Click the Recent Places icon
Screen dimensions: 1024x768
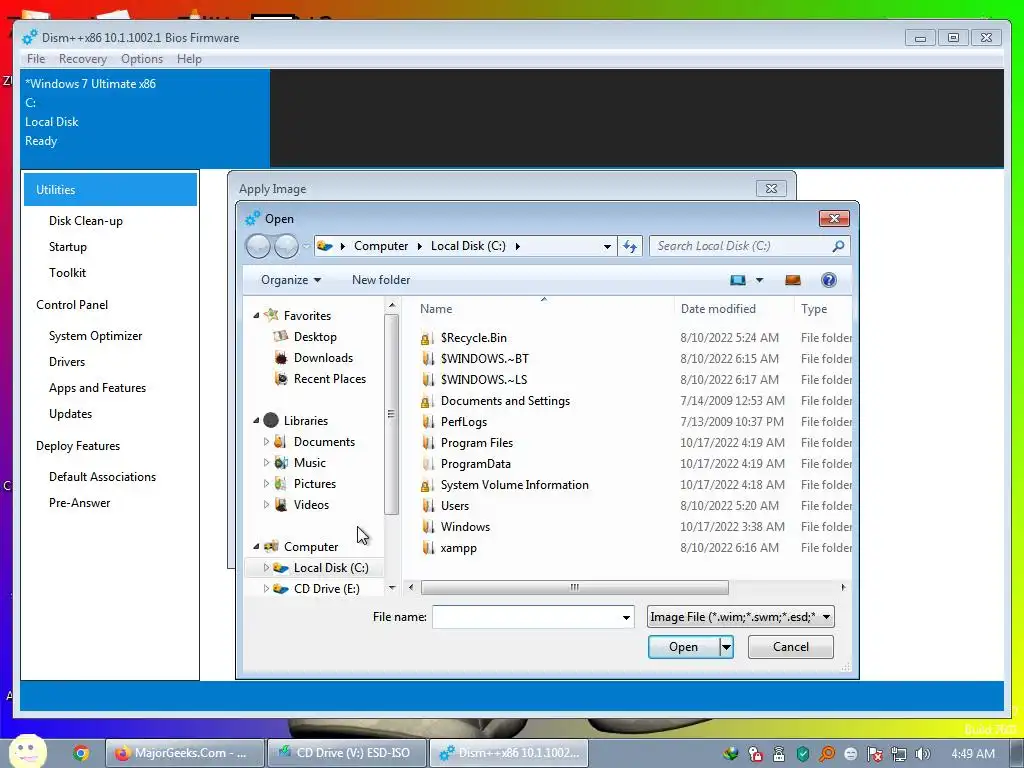click(x=281, y=379)
